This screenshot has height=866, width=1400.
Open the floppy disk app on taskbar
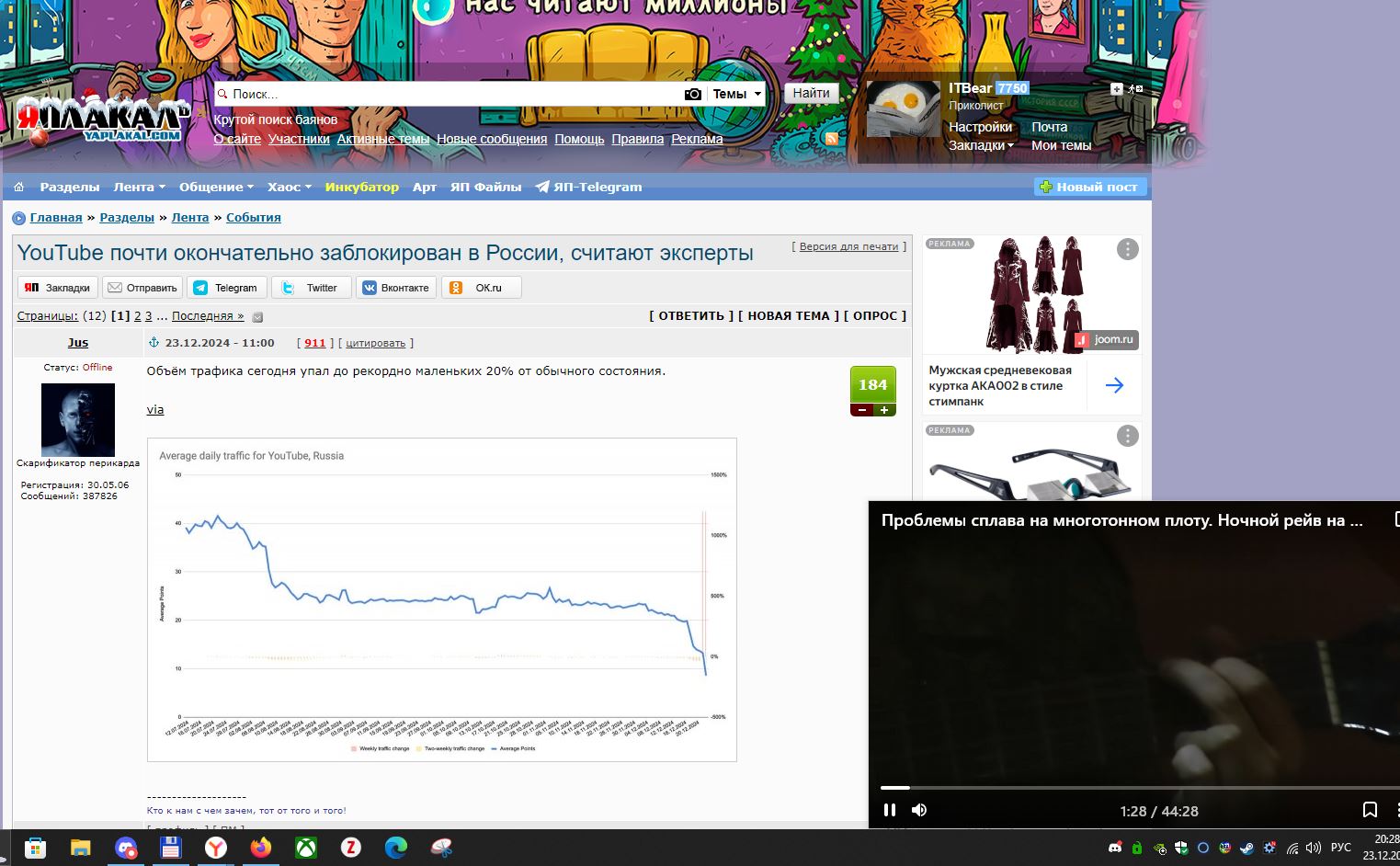pos(171,848)
